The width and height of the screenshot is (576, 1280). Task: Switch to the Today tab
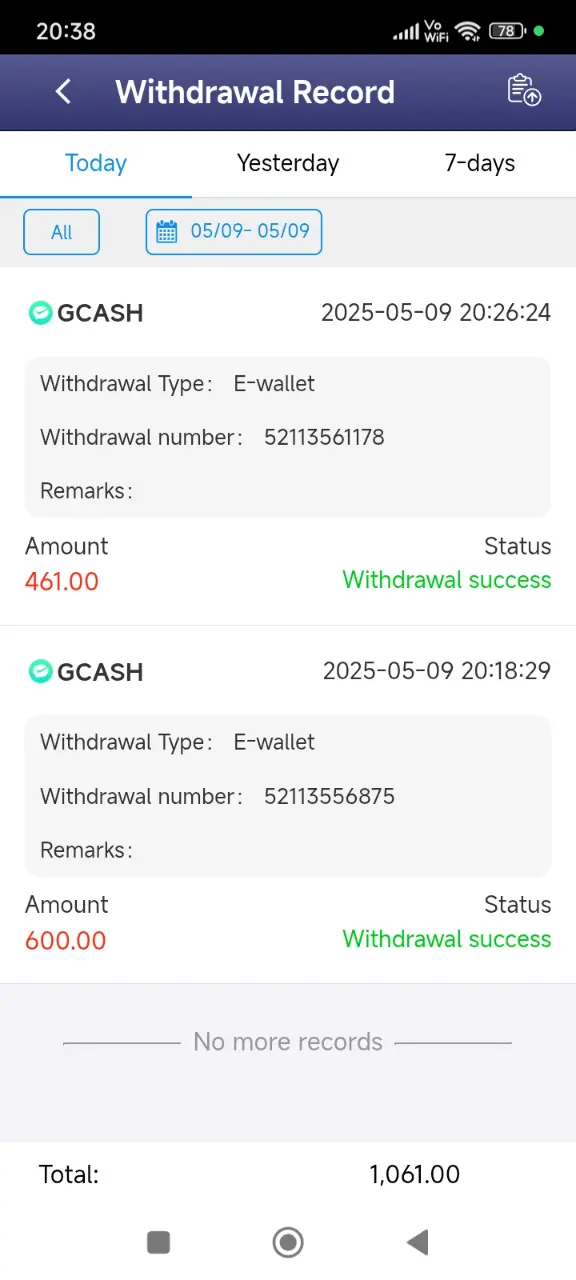coord(96,163)
